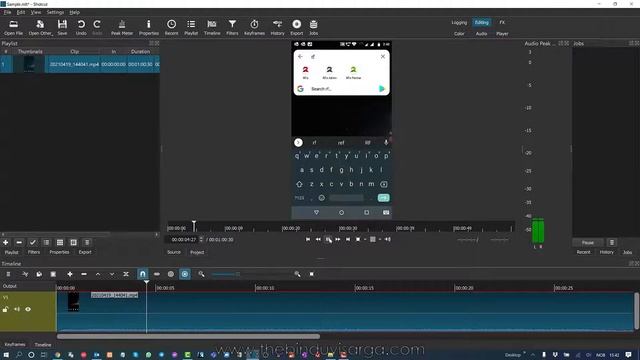Open the Properties toolbar icon
640x360 pixels.
[149, 24]
